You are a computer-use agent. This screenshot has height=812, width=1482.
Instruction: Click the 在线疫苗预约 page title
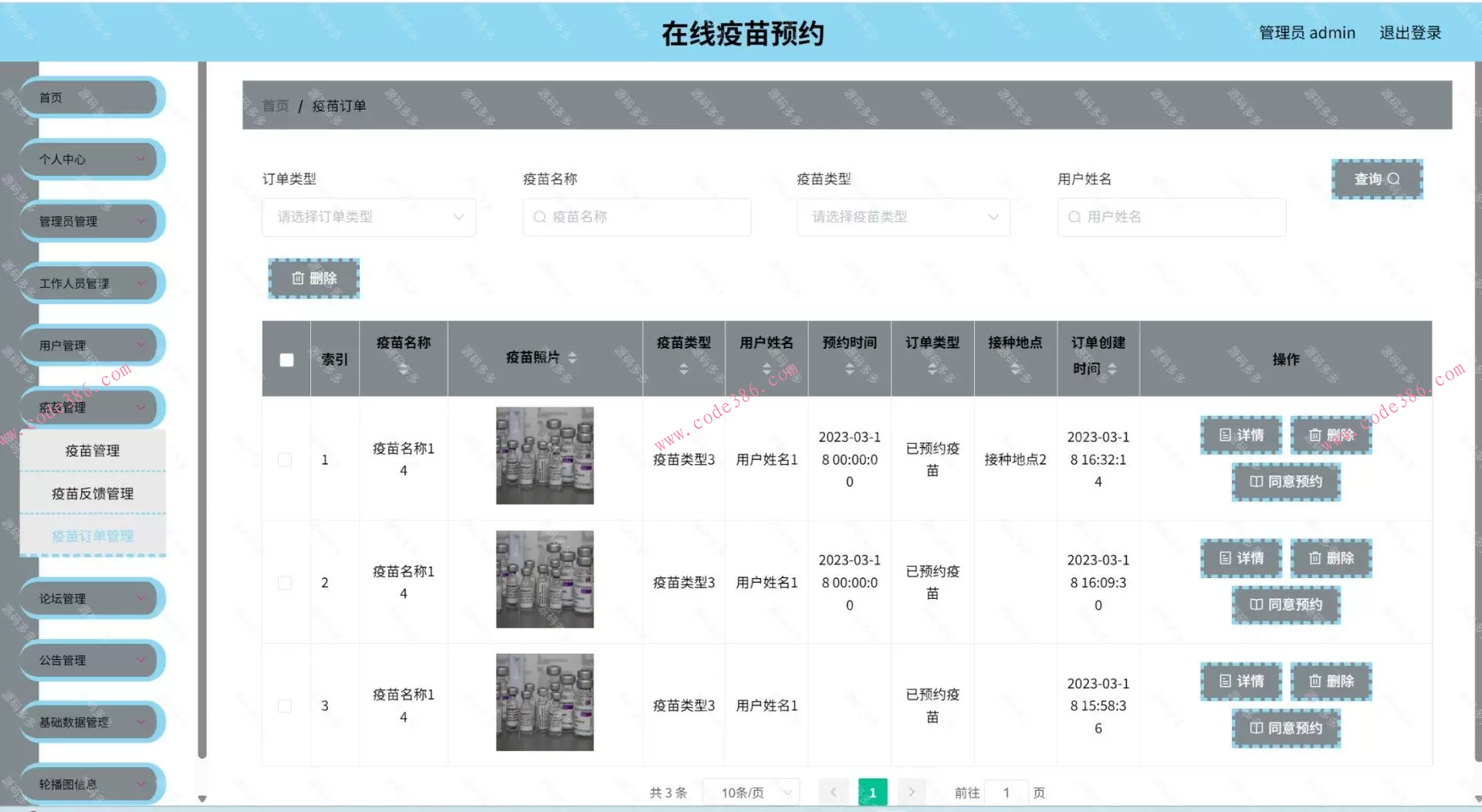(743, 33)
